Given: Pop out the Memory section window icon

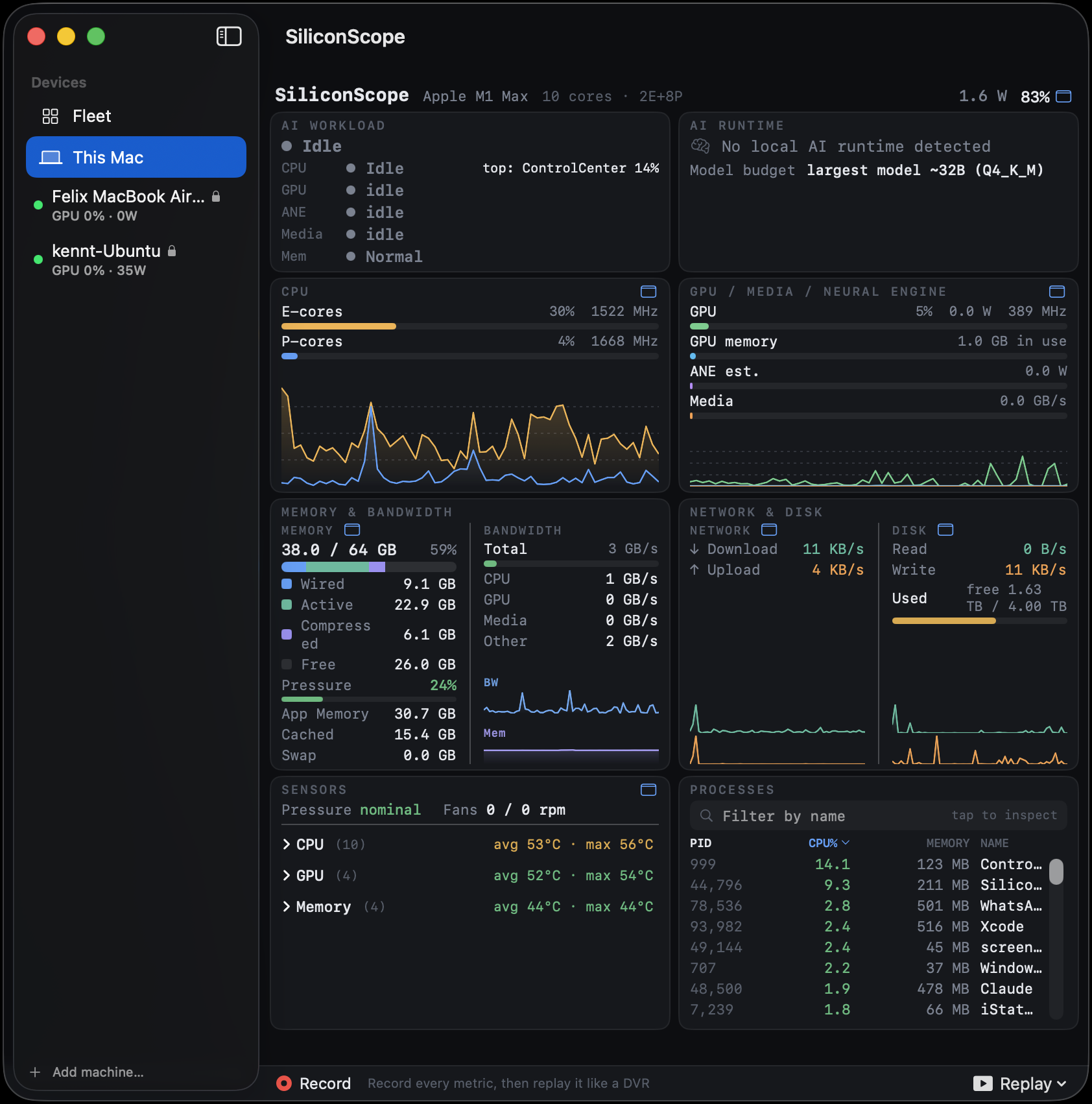Looking at the screenshot, I should point(352,529).
